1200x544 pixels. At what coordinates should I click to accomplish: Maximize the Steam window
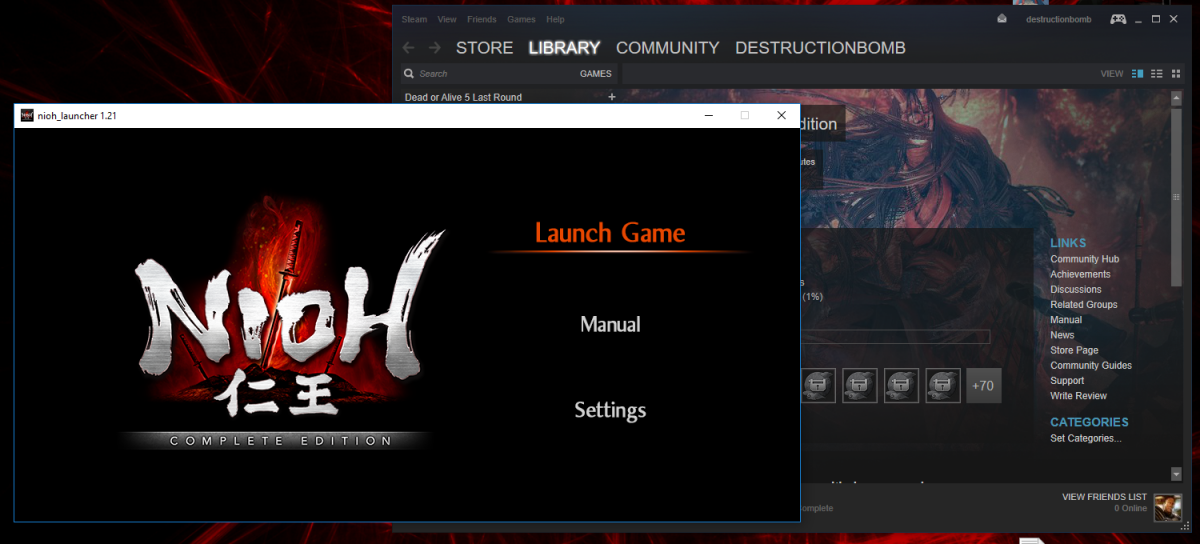(x=1156, y=19)
